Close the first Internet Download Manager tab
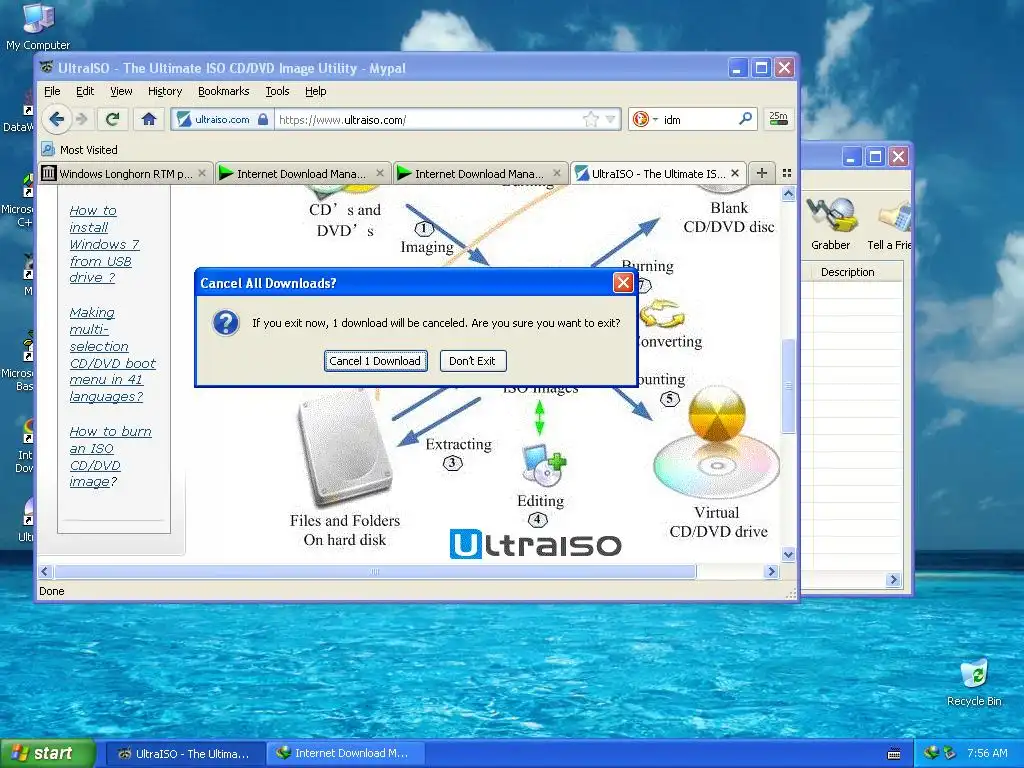This screenshot has width=1024, height=768. (x=379, y=173)
